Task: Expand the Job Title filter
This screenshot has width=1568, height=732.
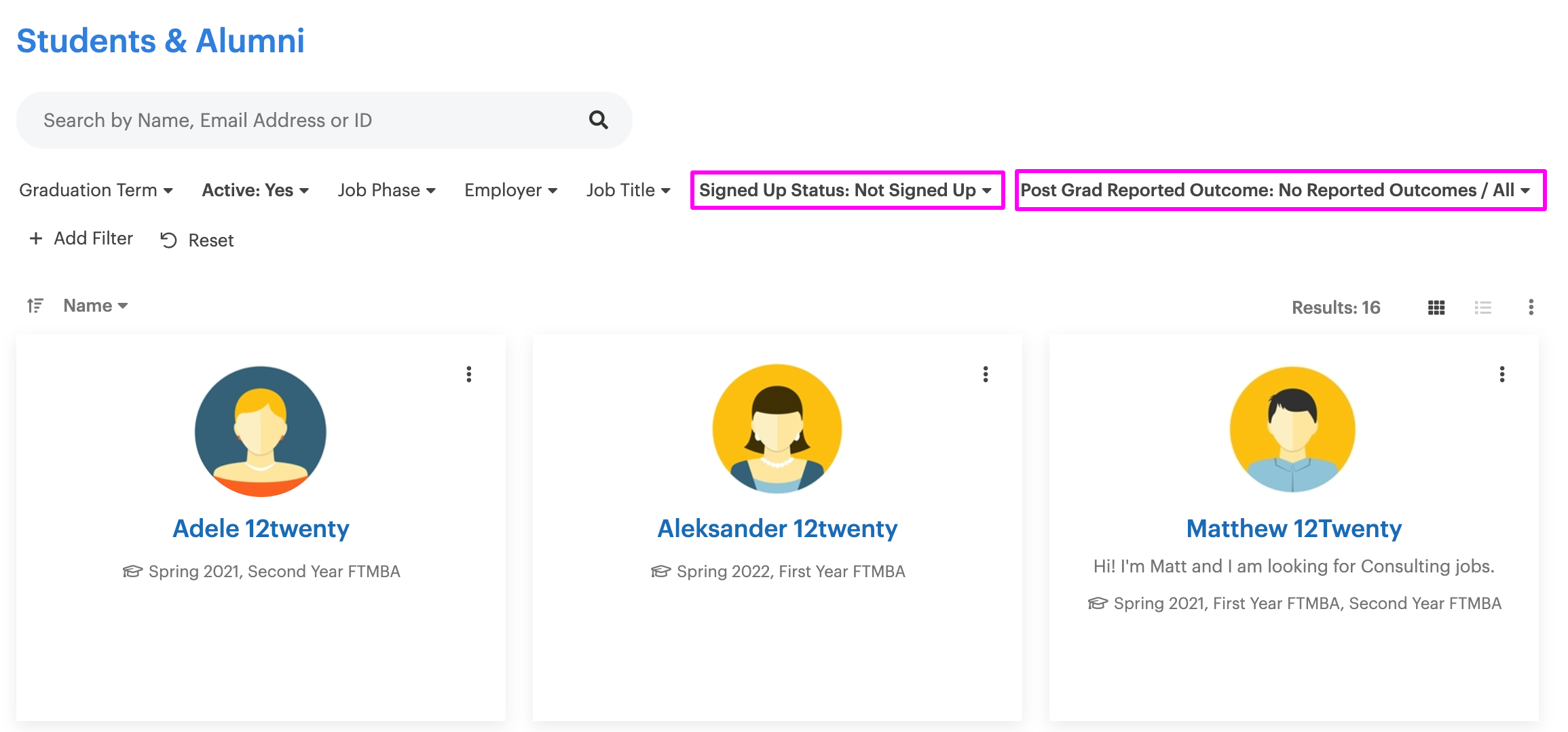Action: coord(628,190)
